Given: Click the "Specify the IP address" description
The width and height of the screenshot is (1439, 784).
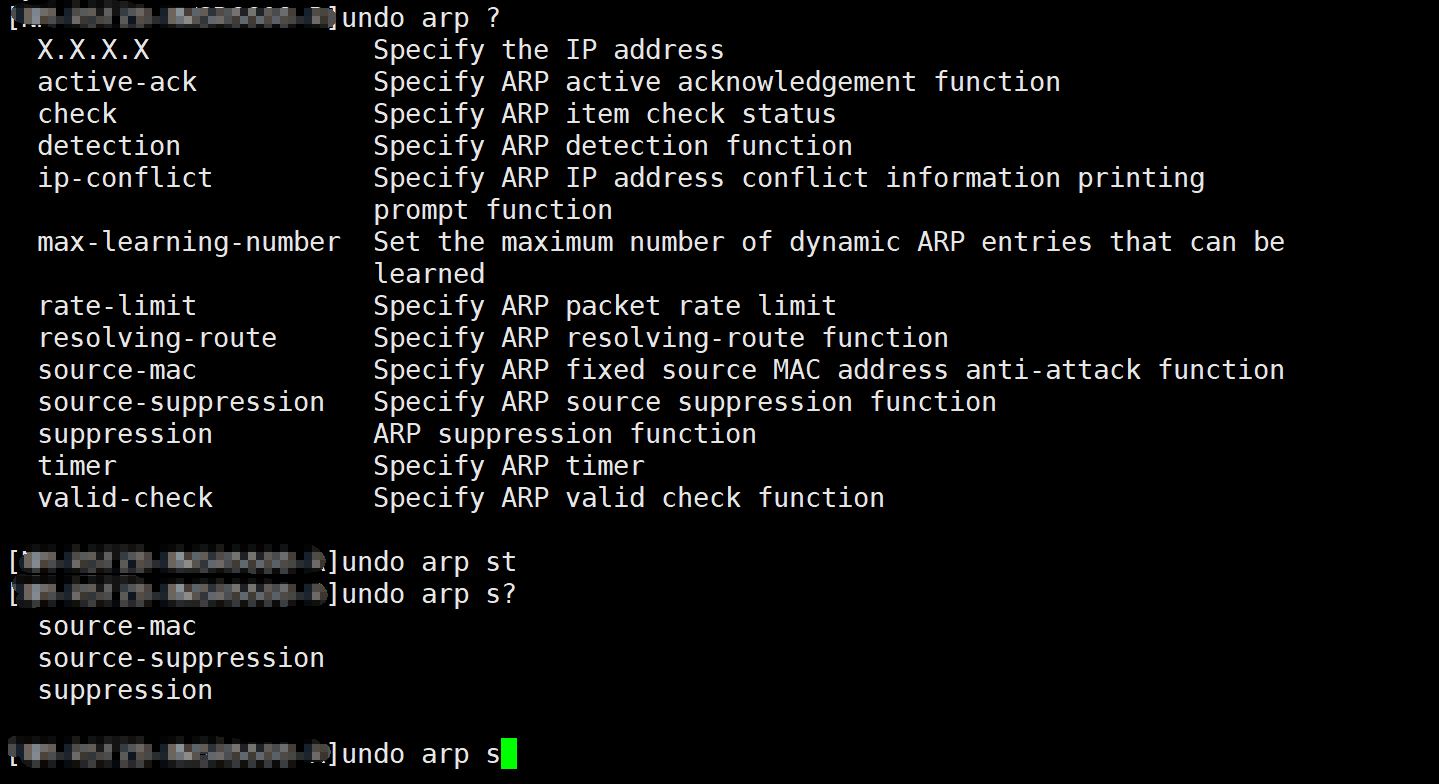Looking at the screenshot, I should [x=548, y=50].
